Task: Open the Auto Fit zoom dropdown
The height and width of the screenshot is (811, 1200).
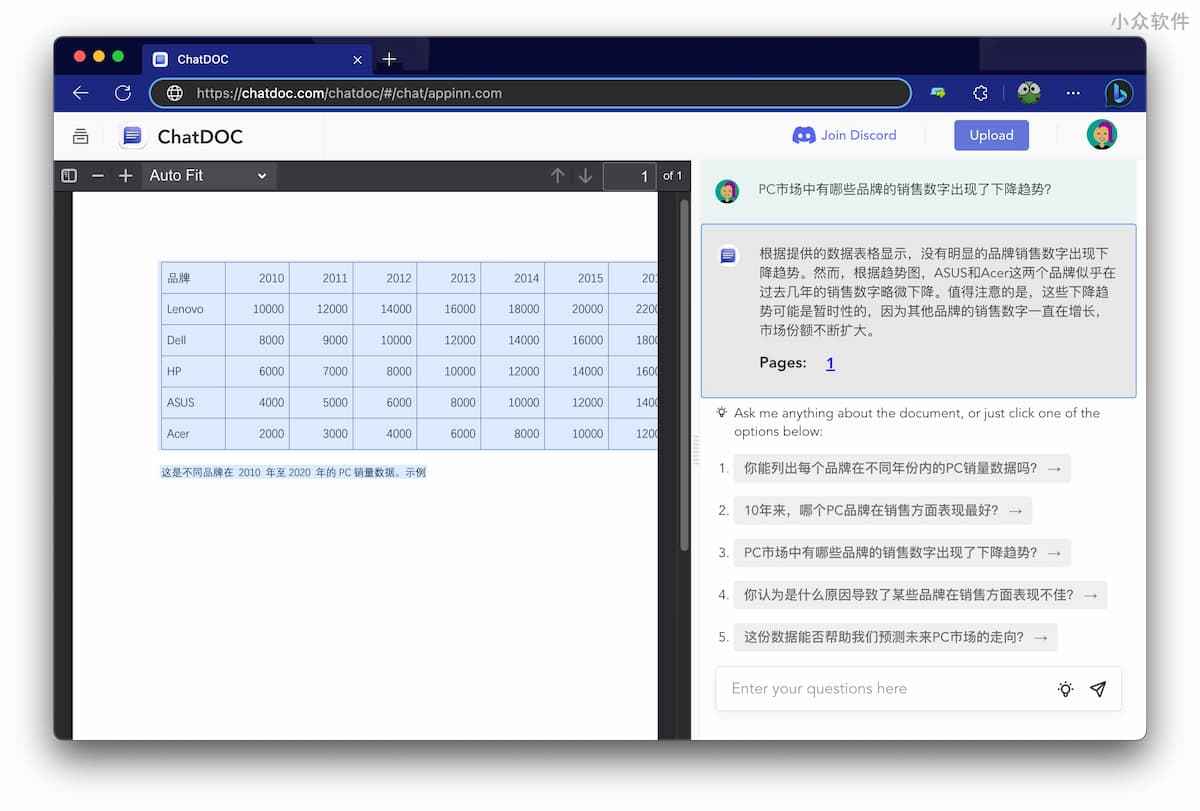Action: pyautogui.click(x=208, y=176)
